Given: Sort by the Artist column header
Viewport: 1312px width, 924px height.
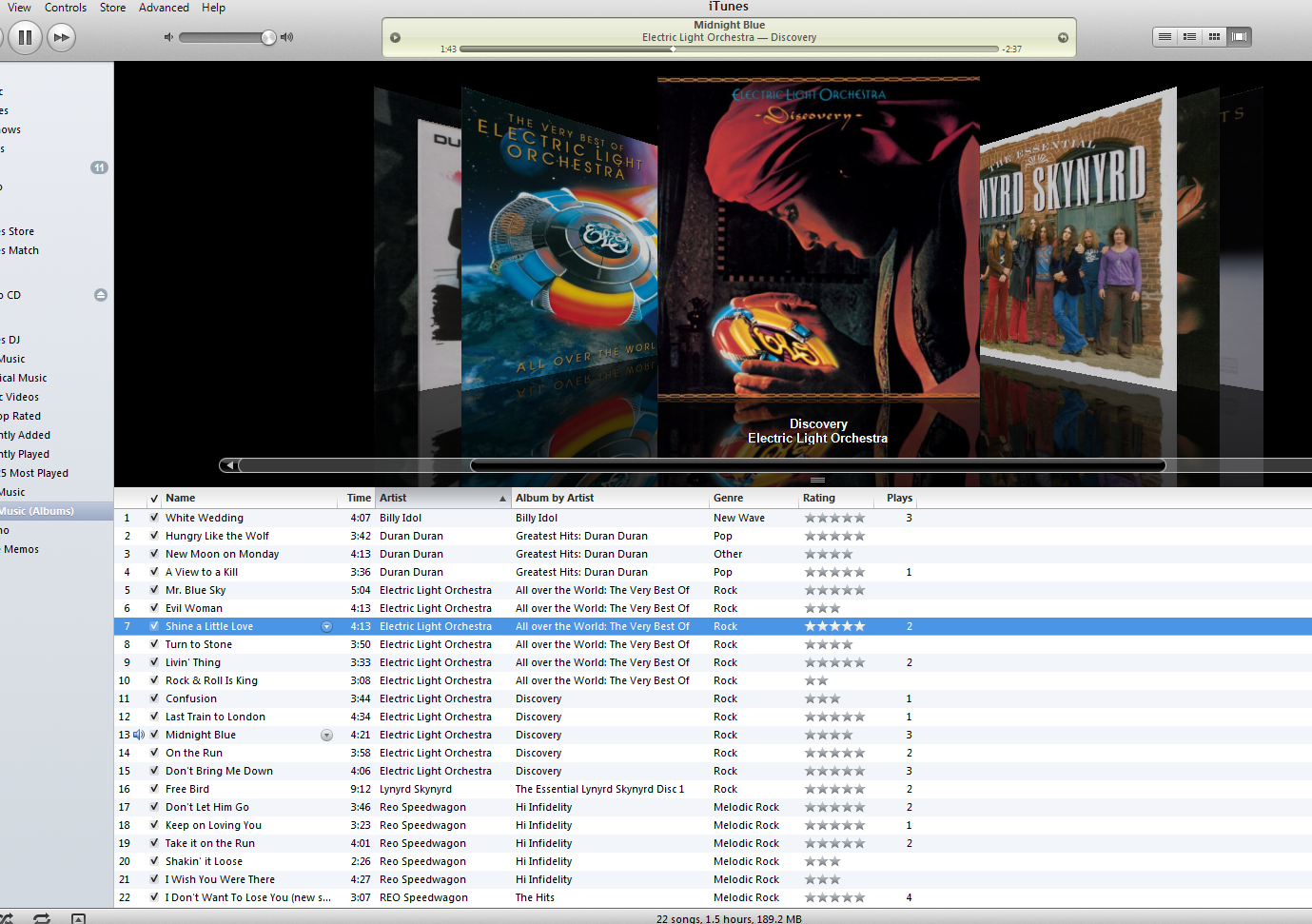Looking at the screenshot, I should 442,498.
